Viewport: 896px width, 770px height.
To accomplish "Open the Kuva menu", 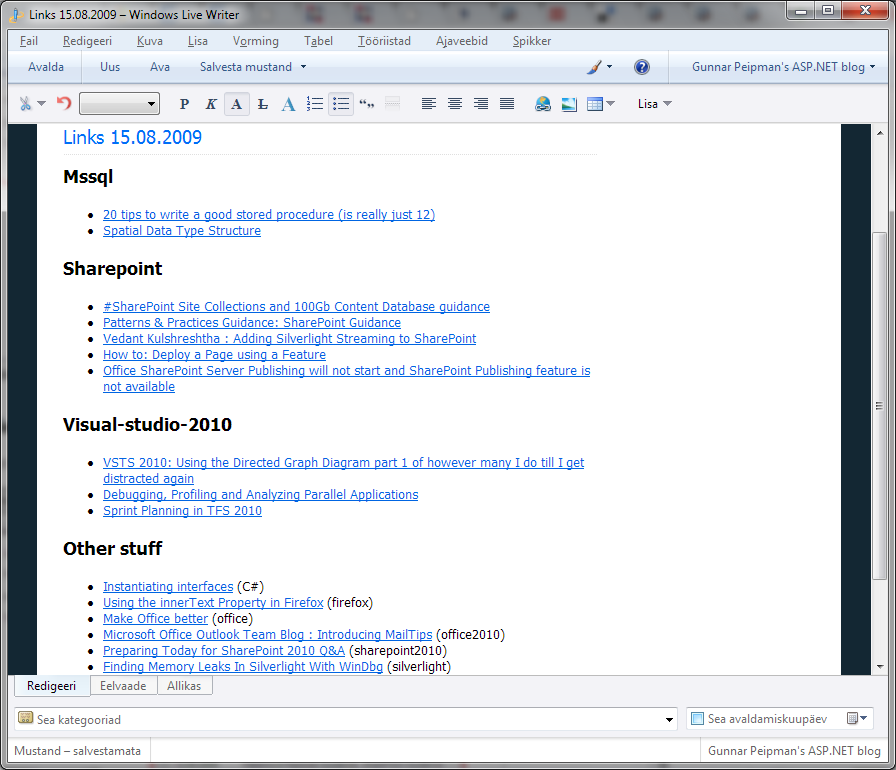I will 150,41.
